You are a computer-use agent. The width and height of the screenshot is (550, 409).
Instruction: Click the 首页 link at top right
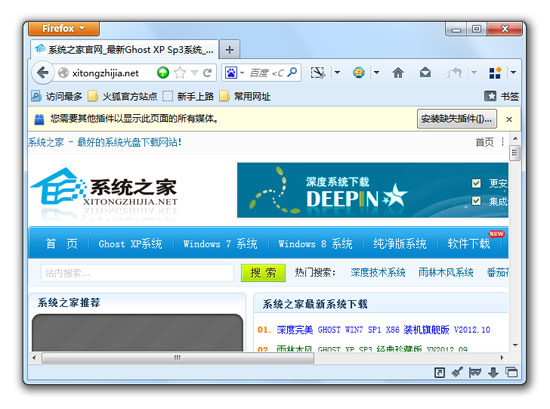(484, 142)
